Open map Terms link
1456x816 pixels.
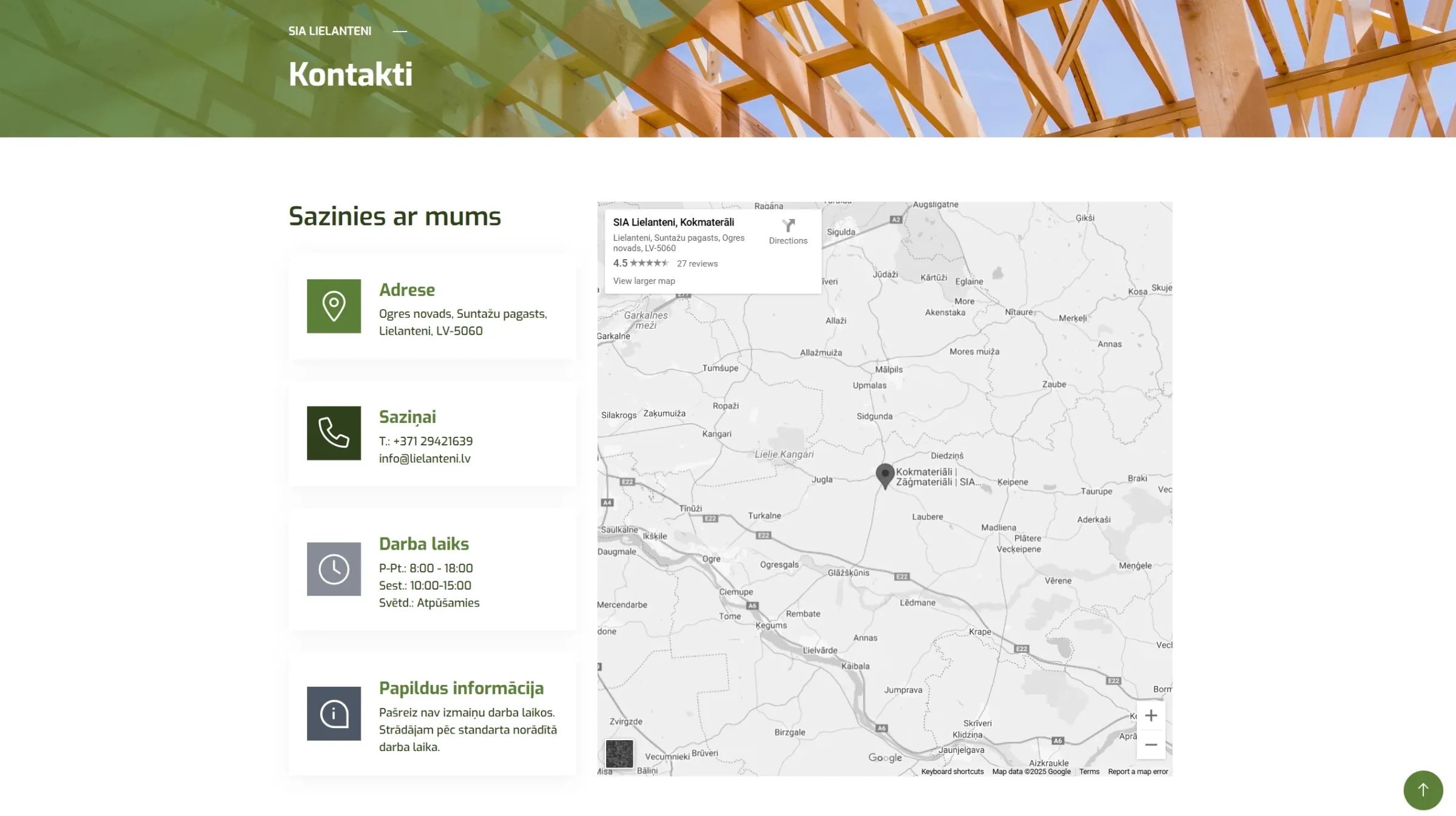click(x=1089, y=772)
